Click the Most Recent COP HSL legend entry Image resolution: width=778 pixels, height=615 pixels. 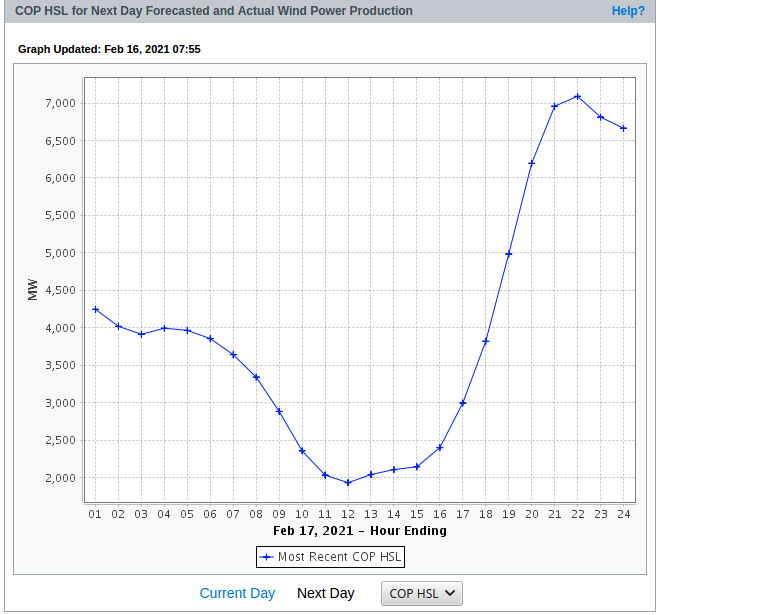pyautogui.click(x=330, y=557)
